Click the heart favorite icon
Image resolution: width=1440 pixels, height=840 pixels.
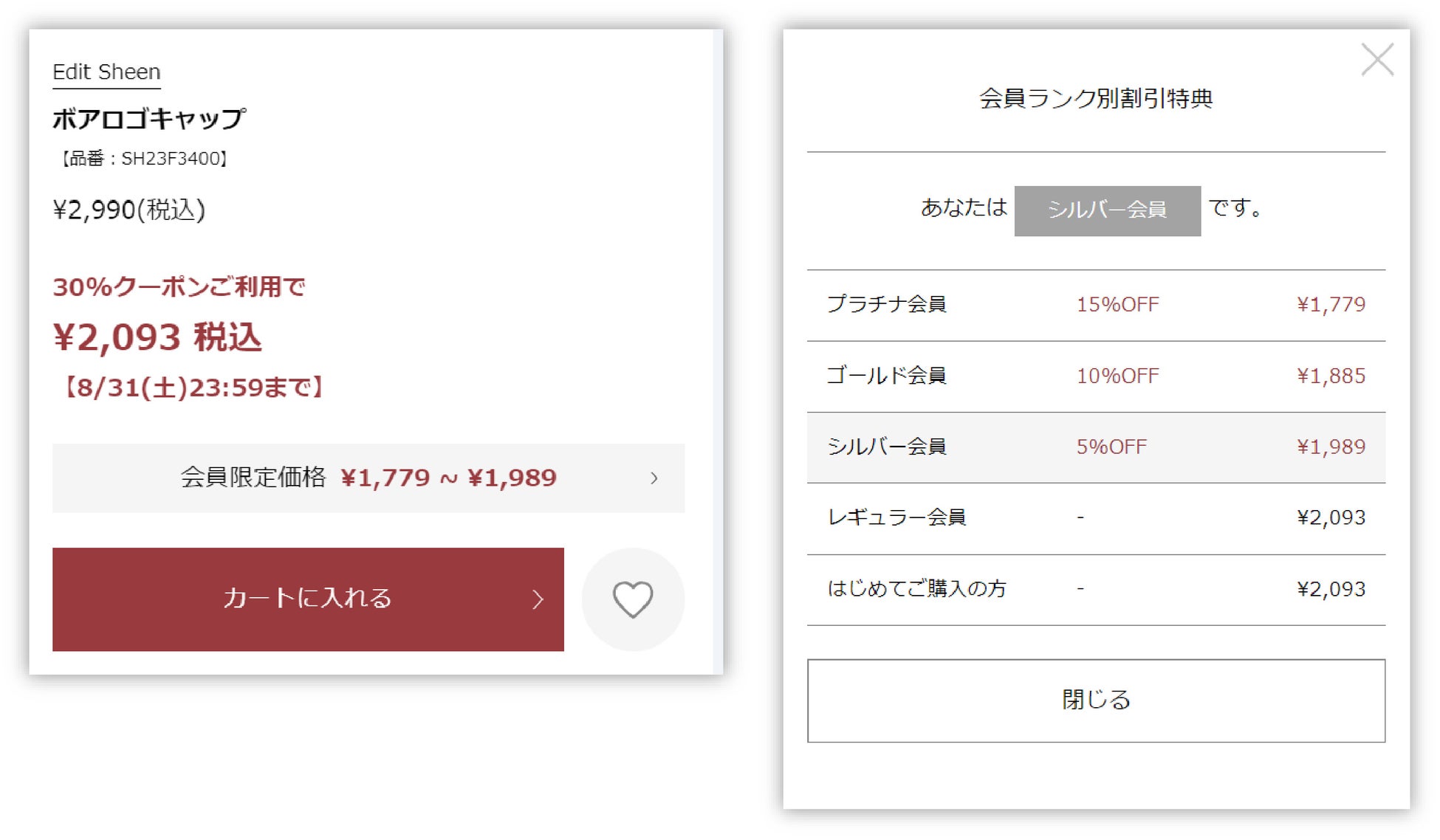633,599
